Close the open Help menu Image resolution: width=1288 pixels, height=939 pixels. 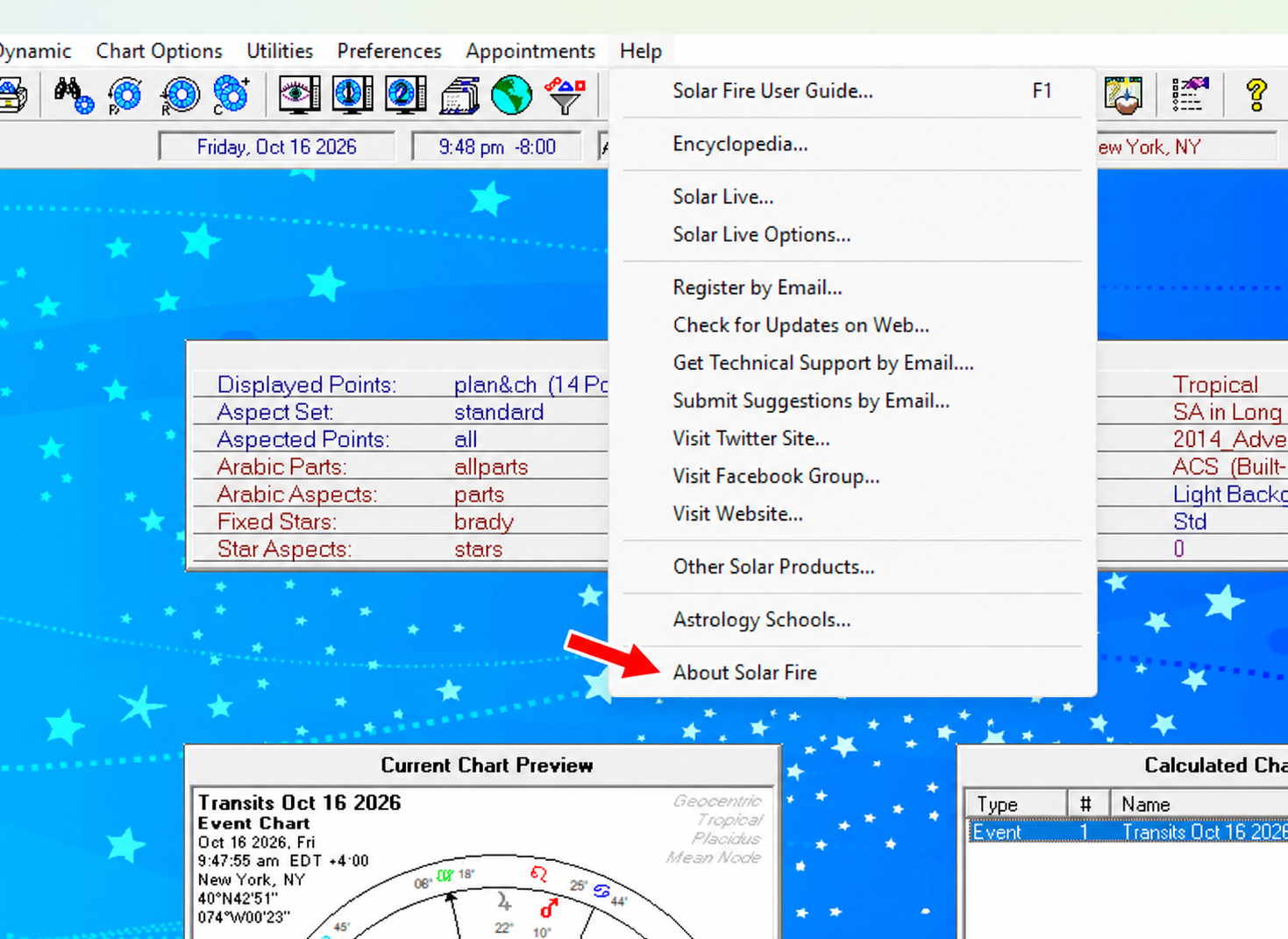(641, 51)
